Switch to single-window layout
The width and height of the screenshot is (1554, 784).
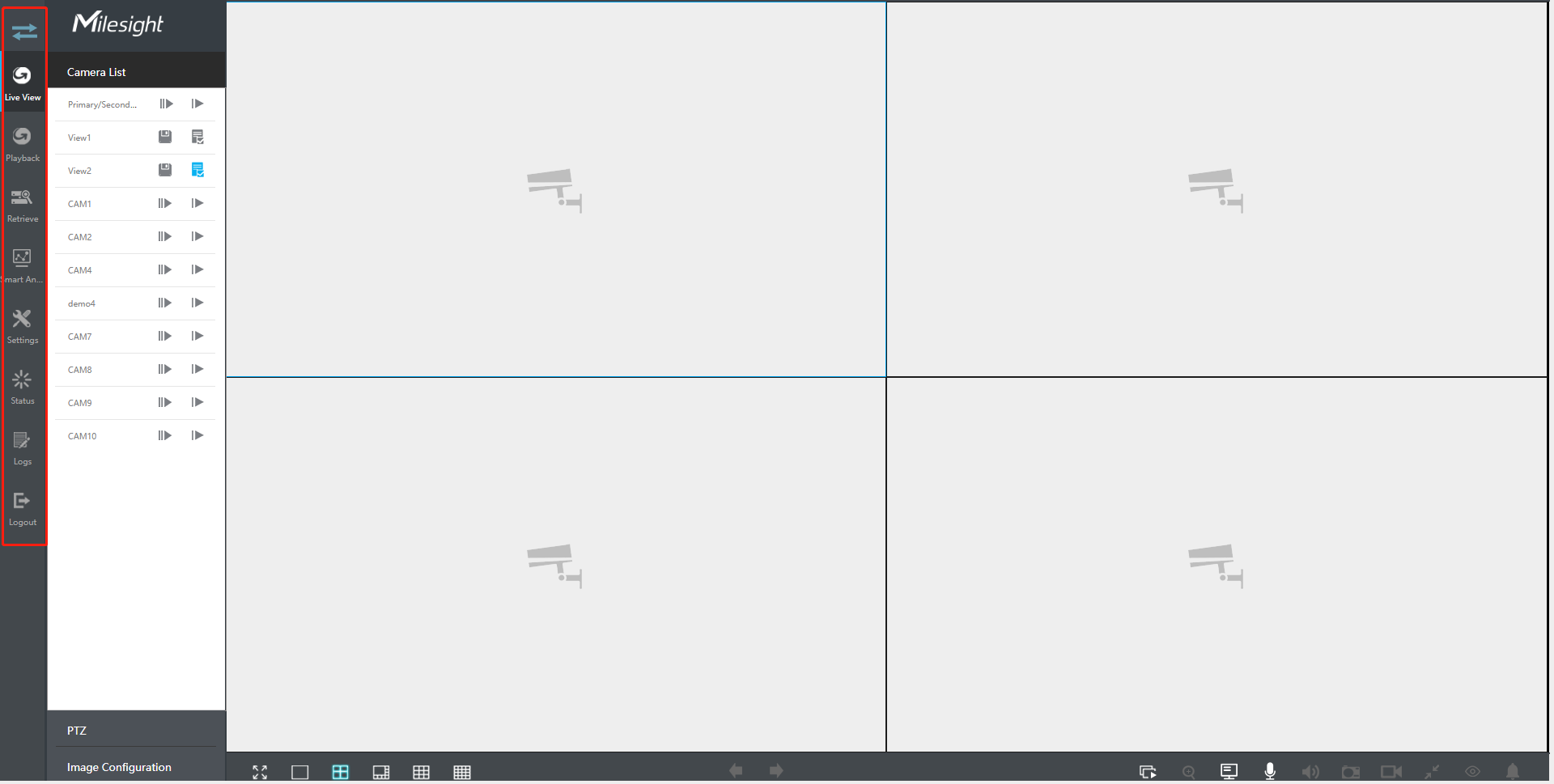299,772
